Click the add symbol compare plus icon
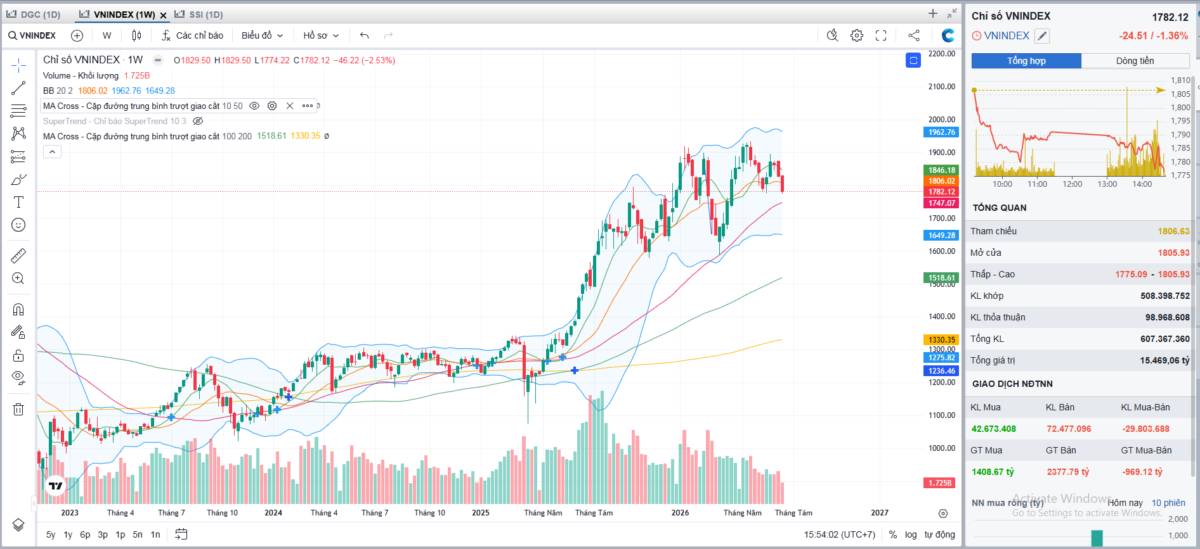This screenshot has height=549, width=1200. click(x=77, y=35)
